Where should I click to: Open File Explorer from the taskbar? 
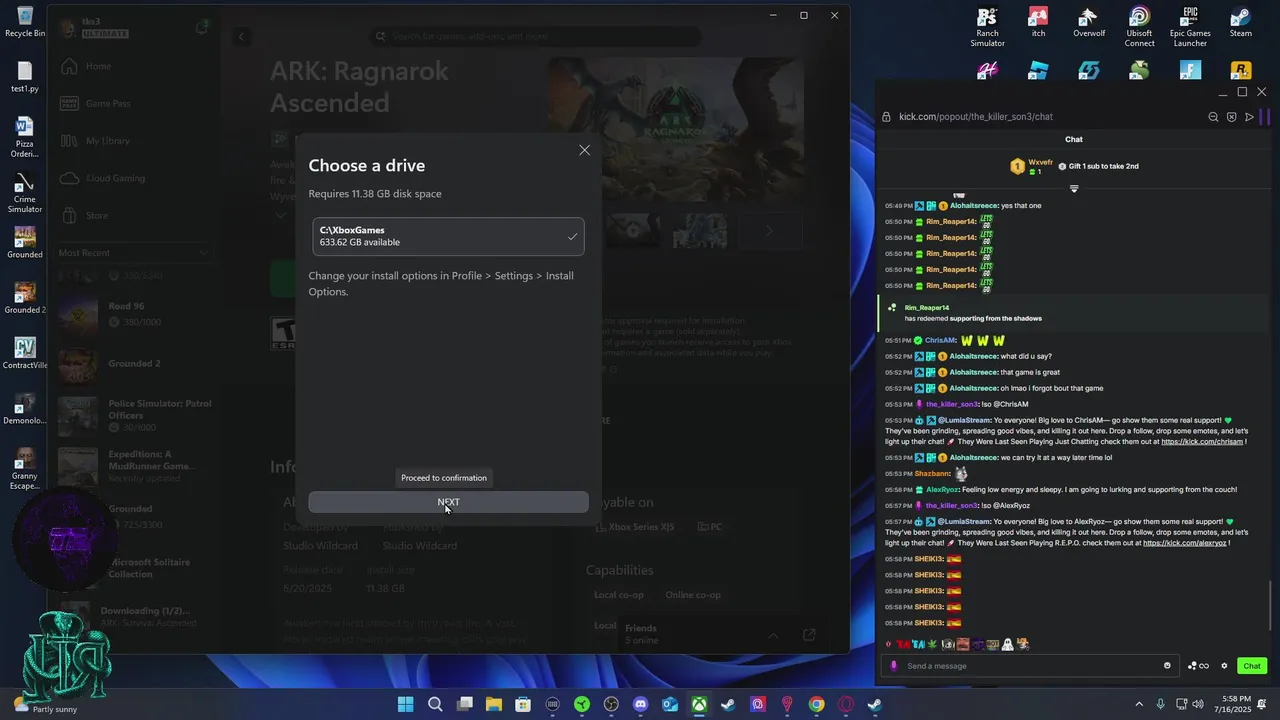[493, 705]
